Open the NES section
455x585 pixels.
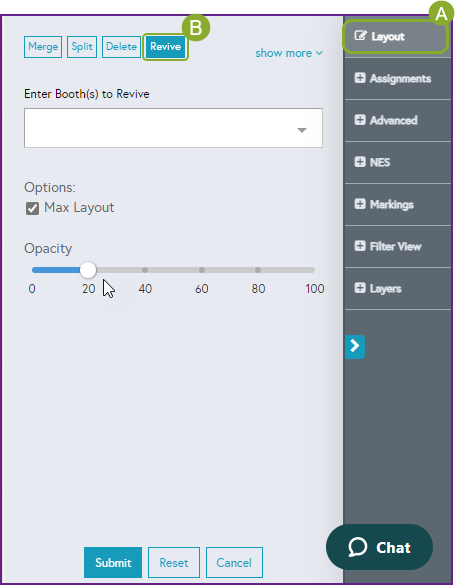[398, 162]
